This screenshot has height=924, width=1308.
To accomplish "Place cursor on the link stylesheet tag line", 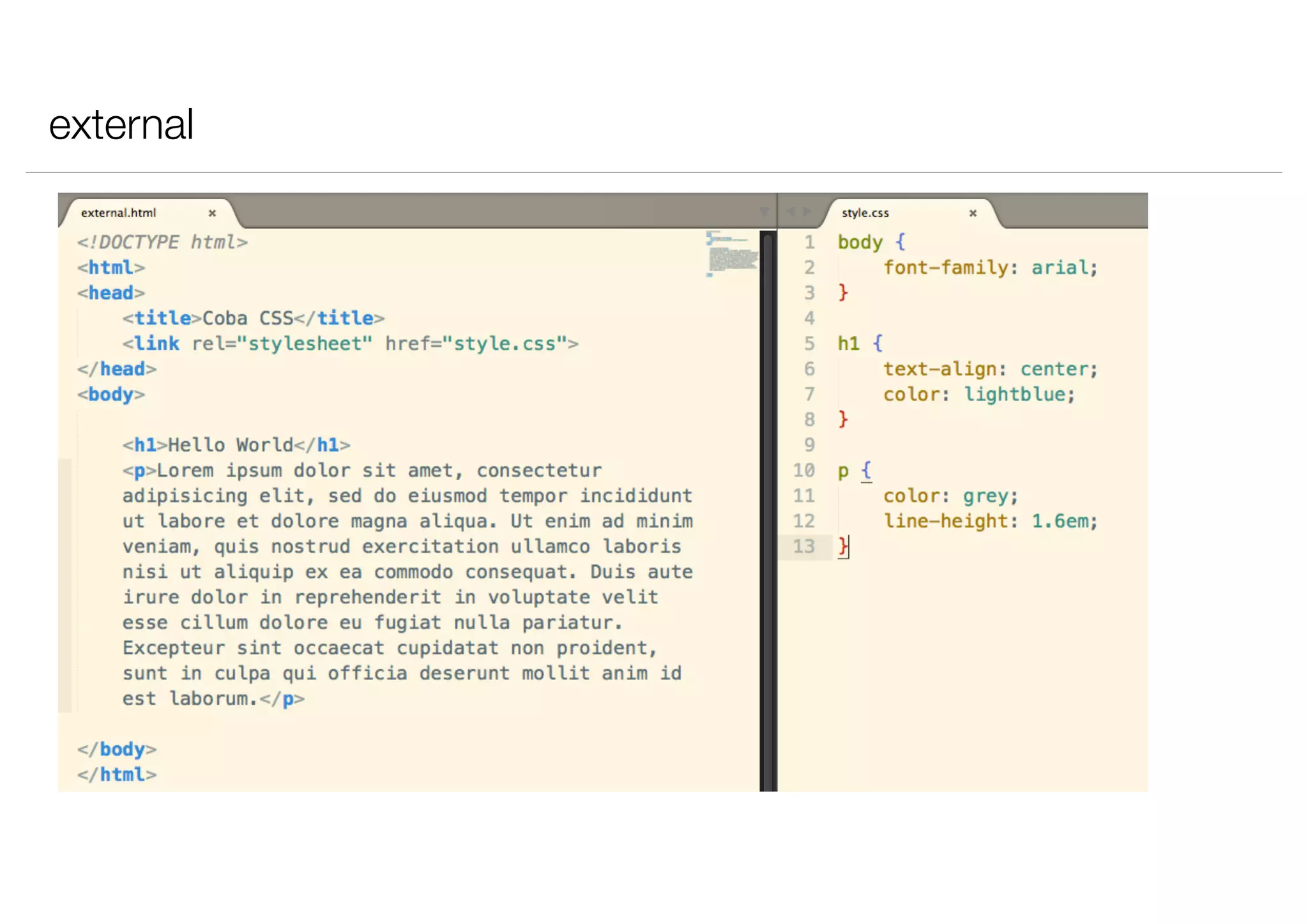I will click(350, 344).
